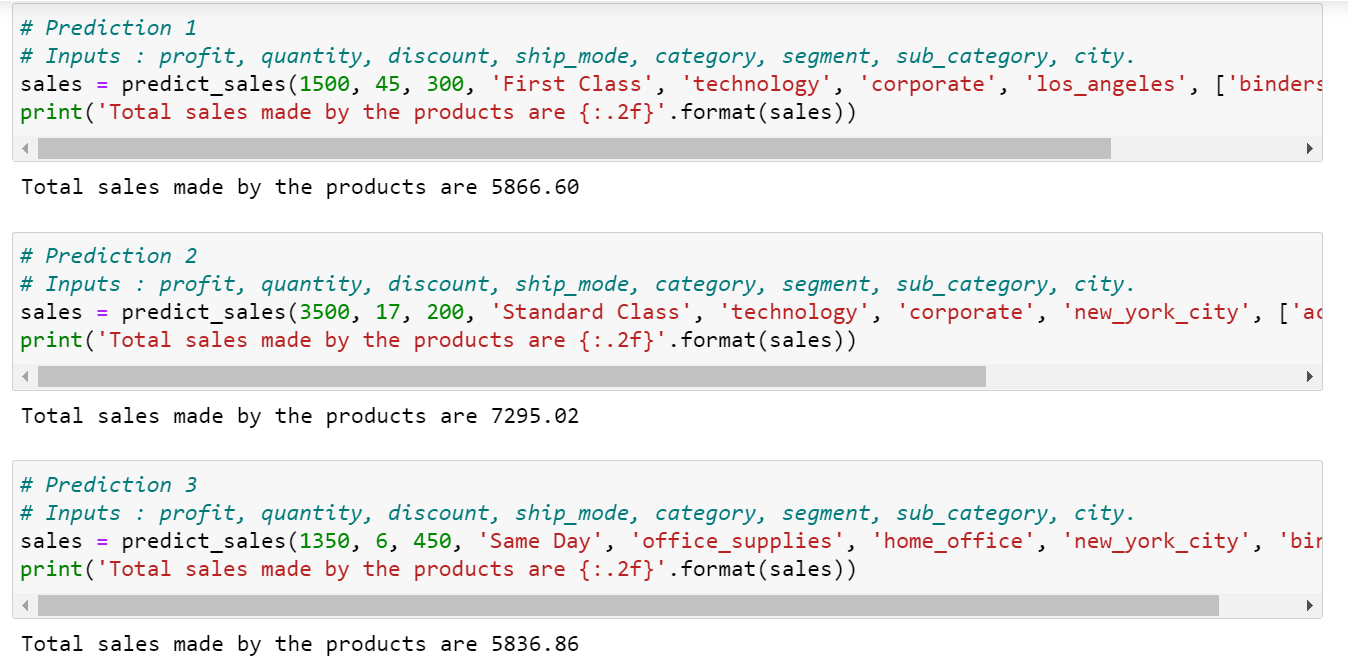Click the output showing 7295.02
Screen dimensions: 1348x670
tap(298, 415)
